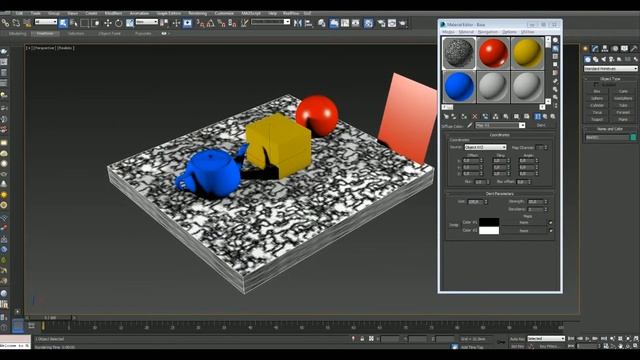640x360 pixels.
Task: Click the white Color #2 swatch
Action: [489, 231]
